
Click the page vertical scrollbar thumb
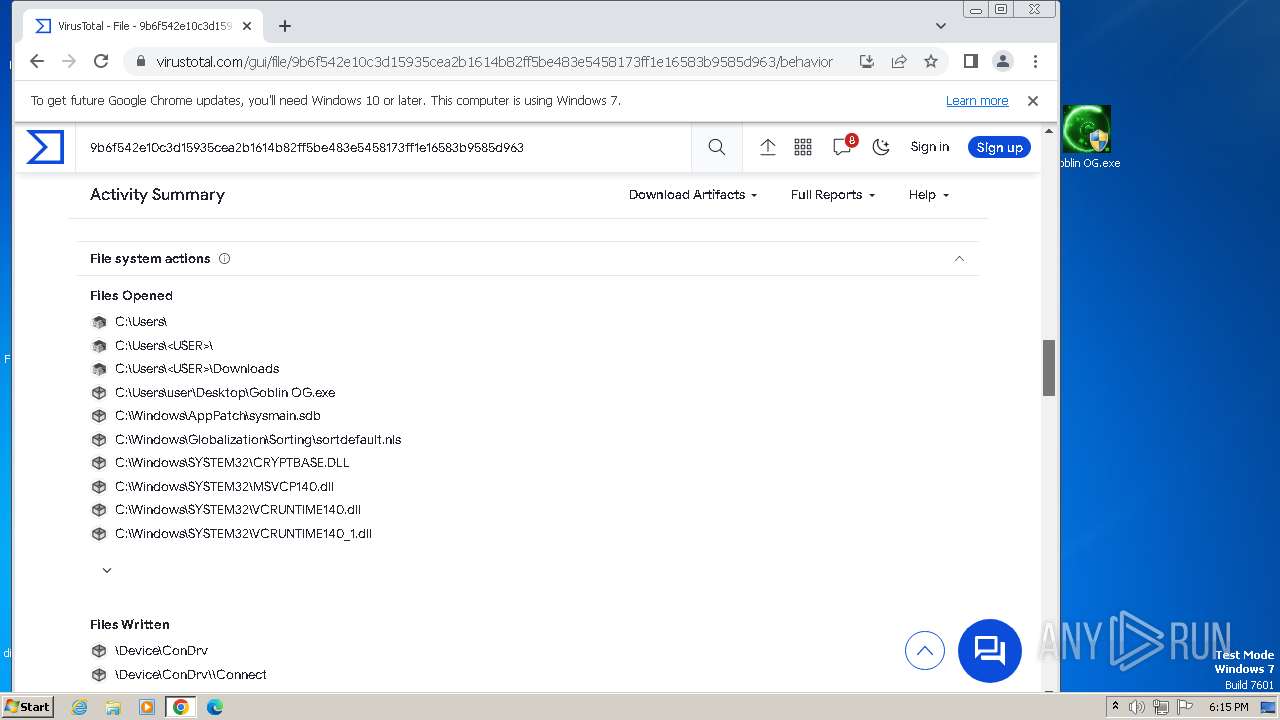[x=1049, y=368]
